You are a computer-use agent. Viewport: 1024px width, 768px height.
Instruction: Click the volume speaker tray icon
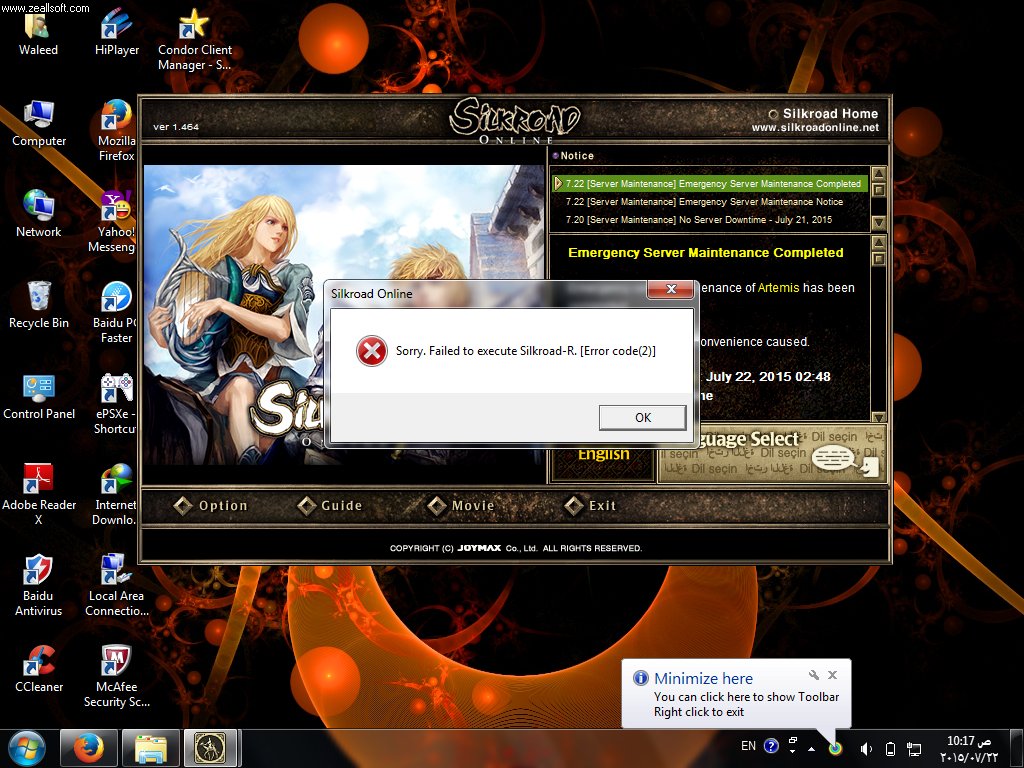coord(866,749)
